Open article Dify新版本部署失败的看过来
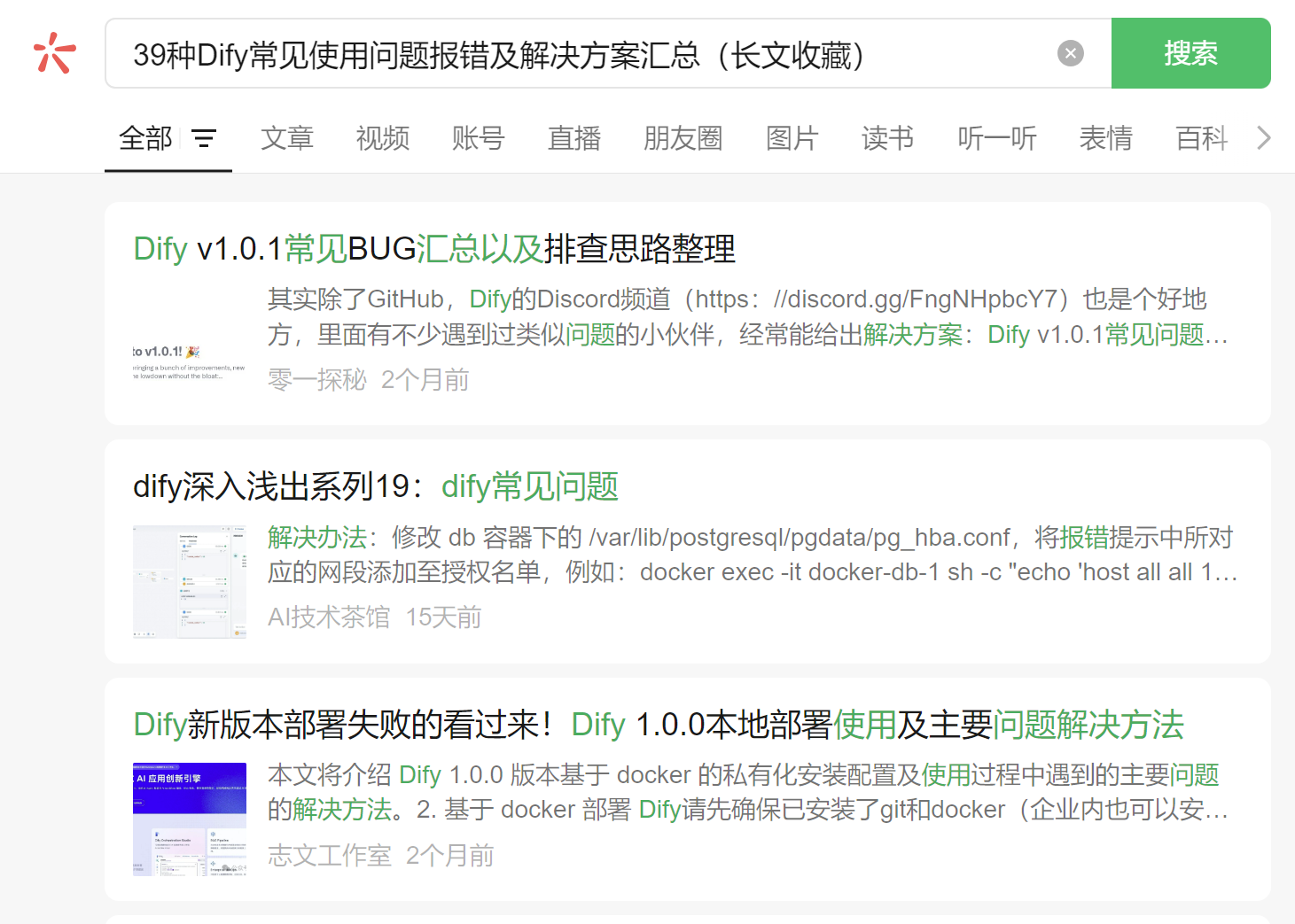This screenshot has height=924, width=1295. pyautogui.click(x=659, y=725)
